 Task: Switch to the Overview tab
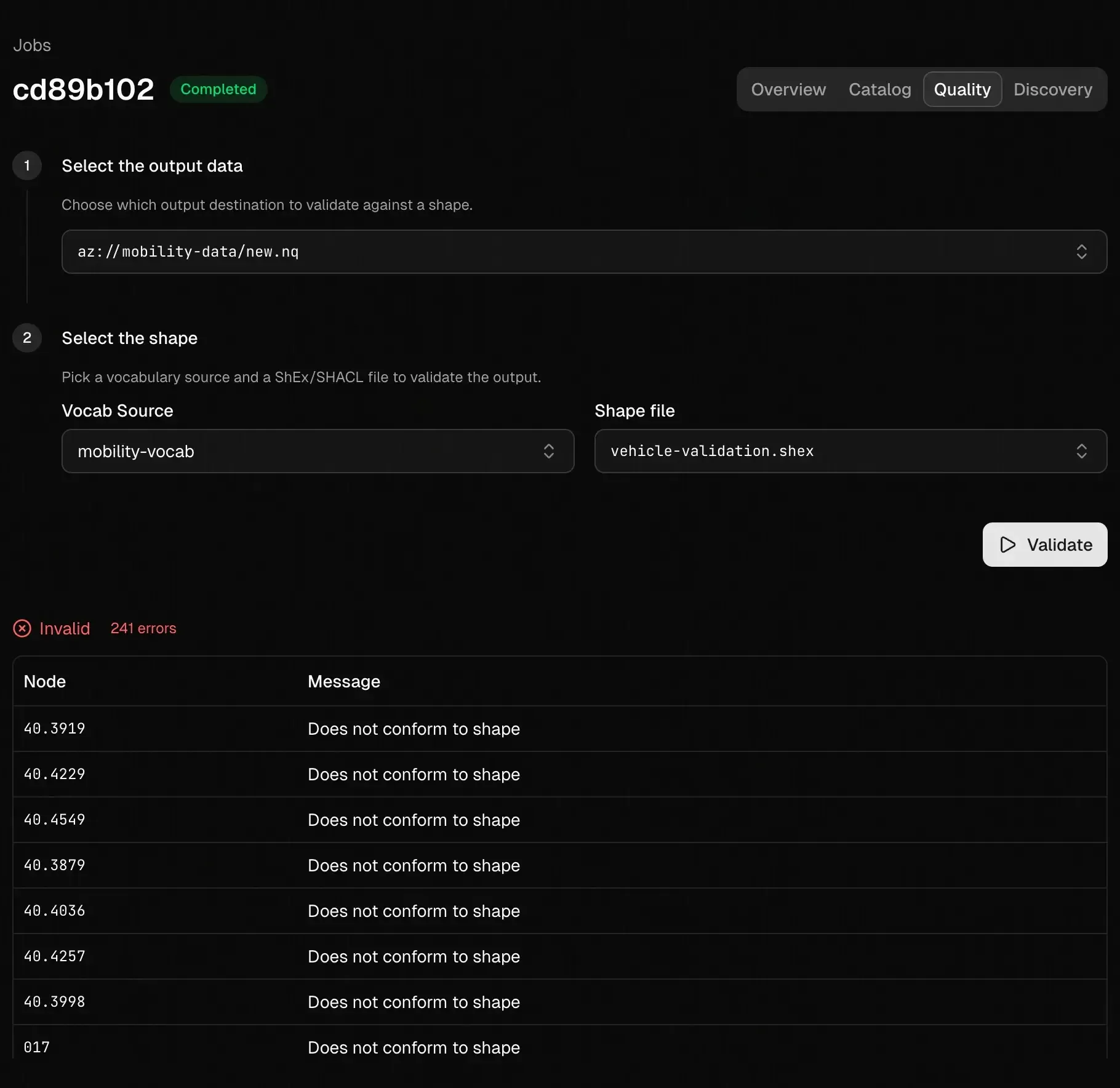tap(788, 89)
